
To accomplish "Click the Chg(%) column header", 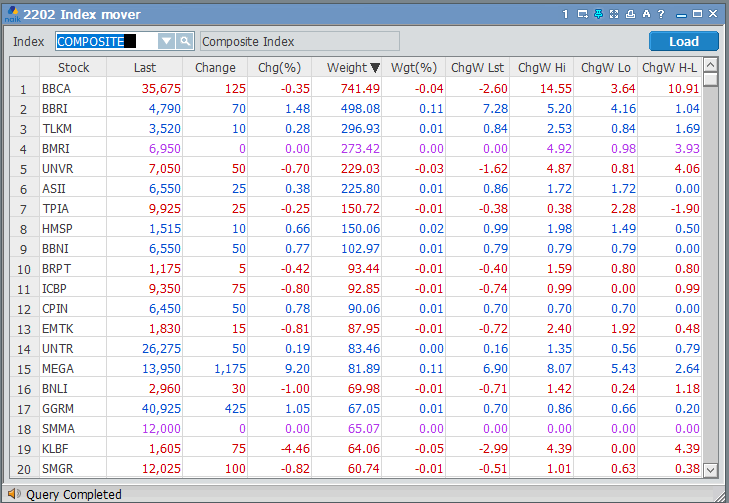I will click(x=279, y=68).
